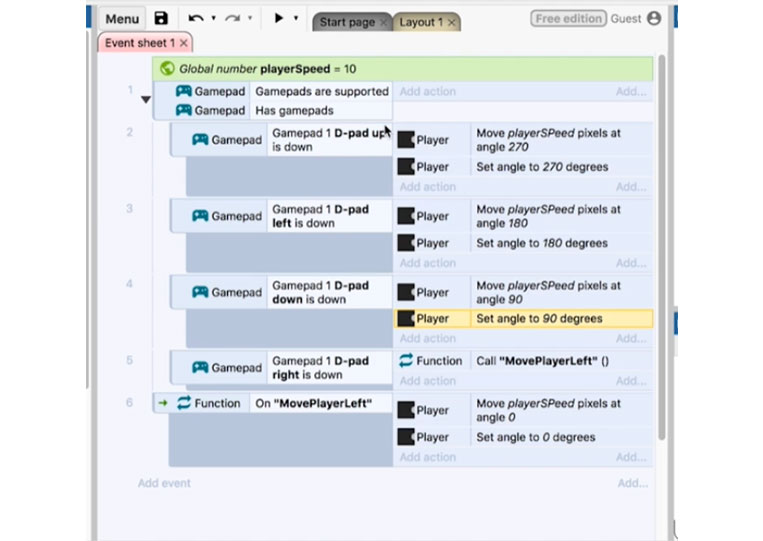Click Gamepad icon in D-pad right event
This screenshot has height=541, width=763.
[200, 367]
